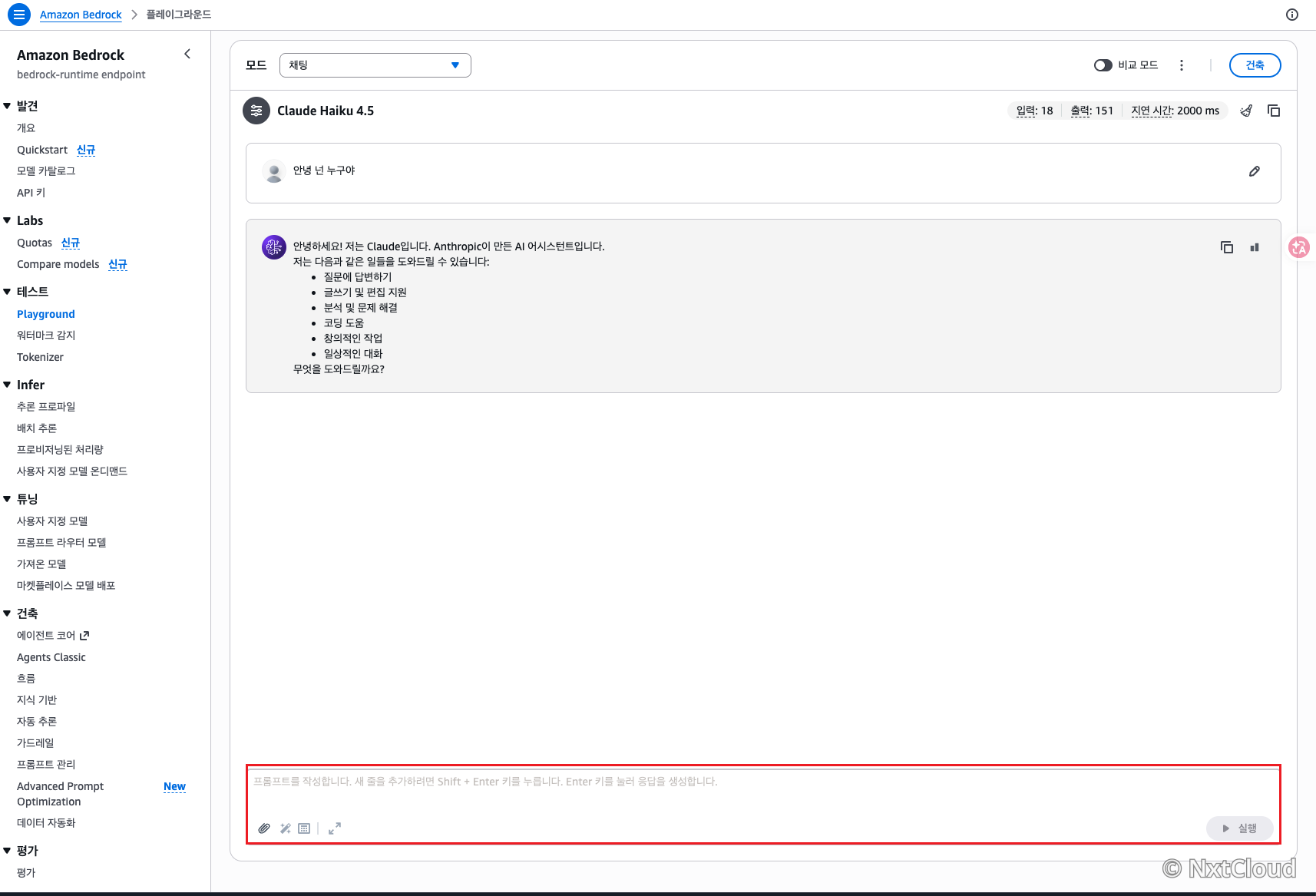Copy the whole conversation from the header
The height and width of the screenshot is (896, 1316).
point(1274,111)
